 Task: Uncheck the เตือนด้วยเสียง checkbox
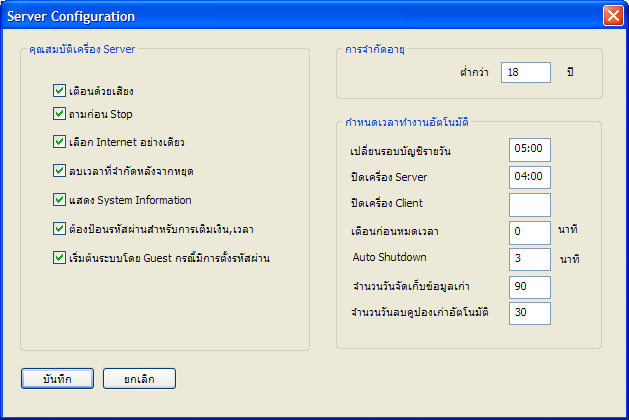pos(59,91)
